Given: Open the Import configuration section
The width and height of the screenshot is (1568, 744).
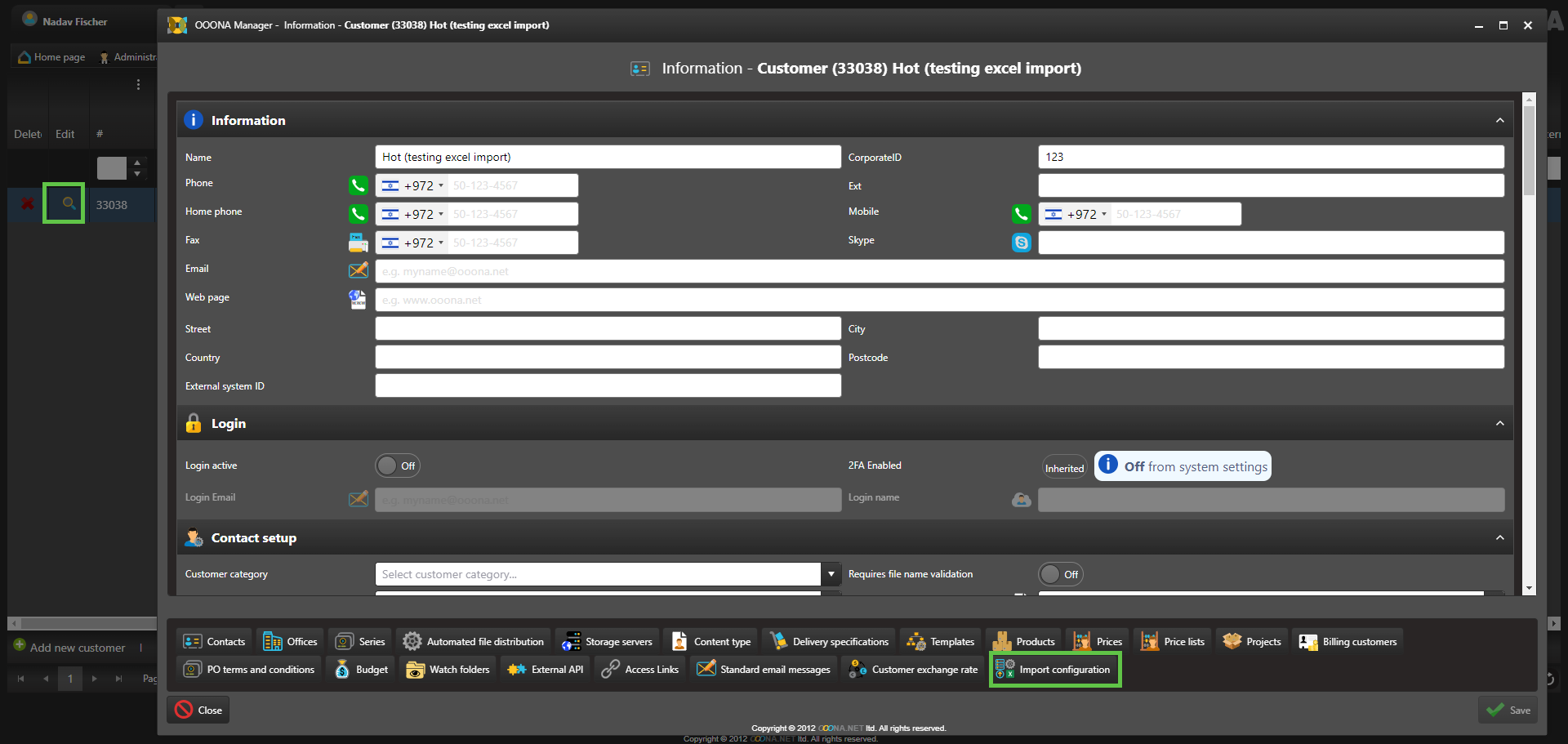Looking at the screenshot, I should 1054,670.
